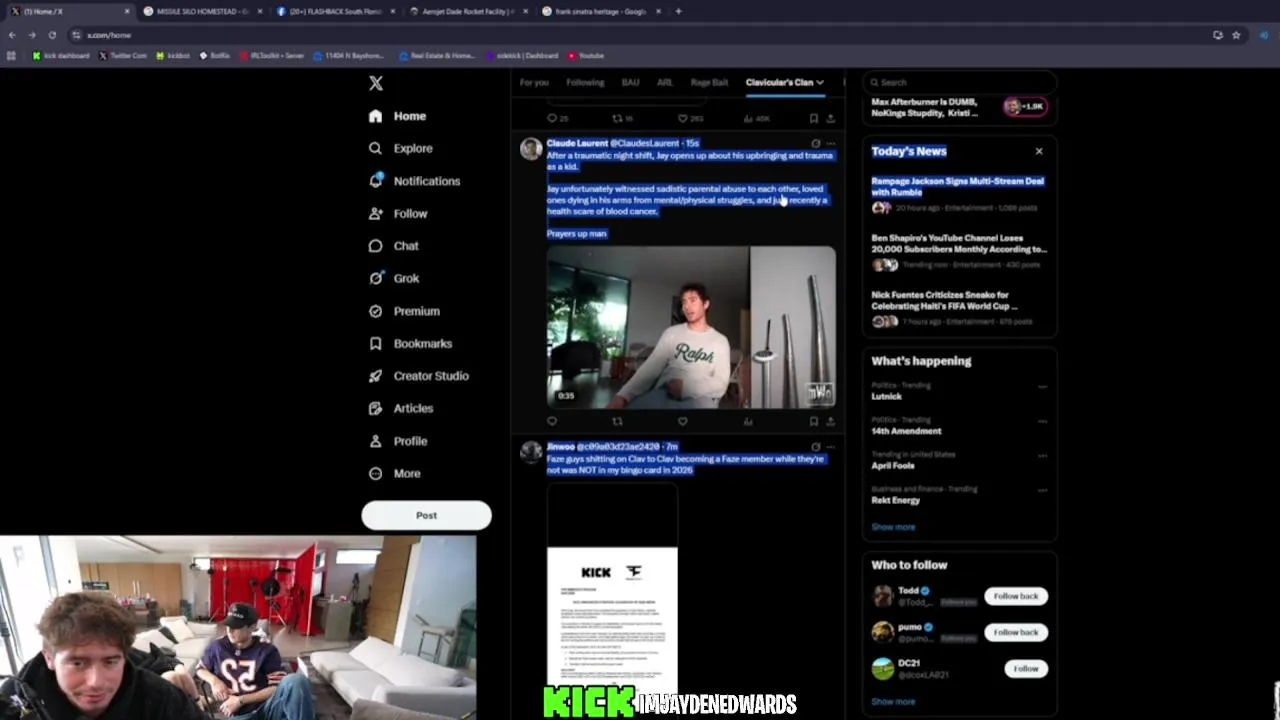Show more under What's happening
1280x720 pixels.
[x=893, y=527]
